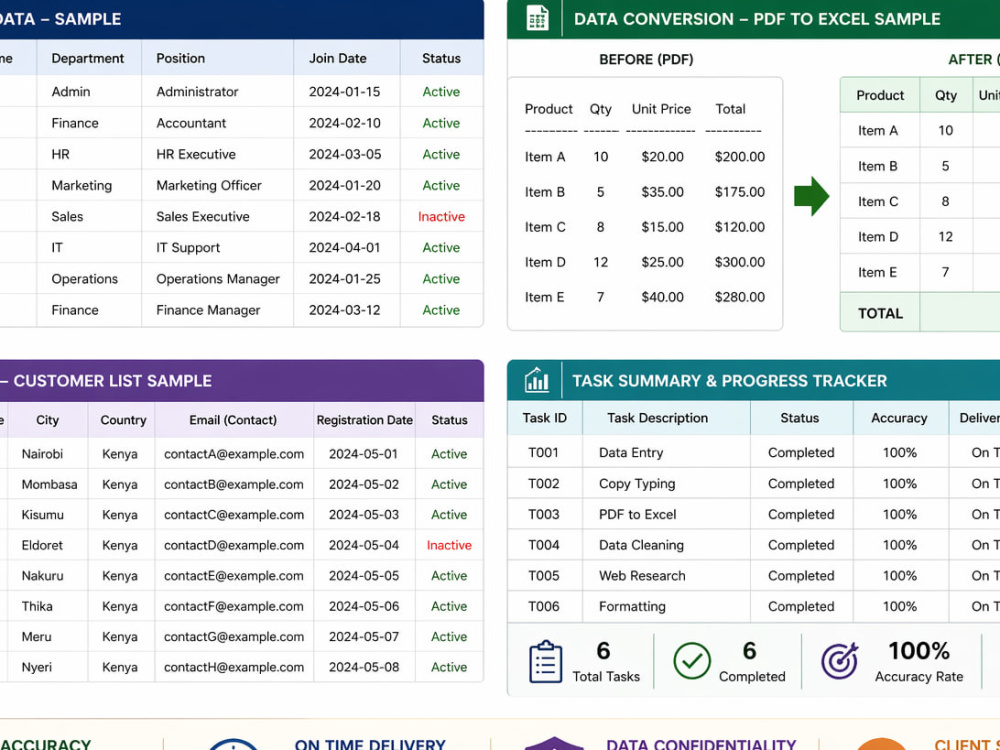Click the 'Task Description' column header
Viewport: 1000px width, 750px height.
pos(657,418)
